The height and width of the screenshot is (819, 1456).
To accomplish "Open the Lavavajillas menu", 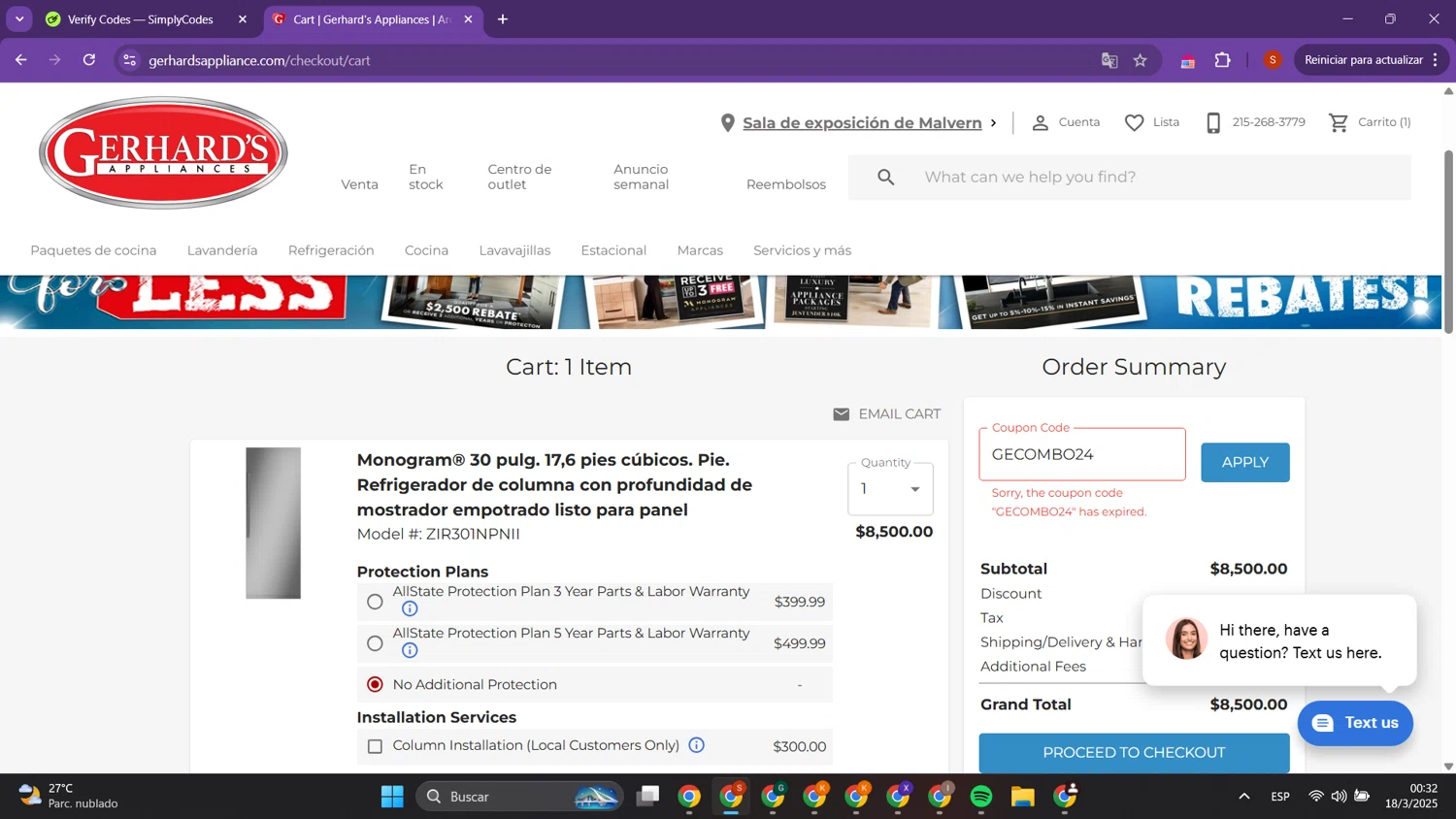I will (x=514, y=250).
